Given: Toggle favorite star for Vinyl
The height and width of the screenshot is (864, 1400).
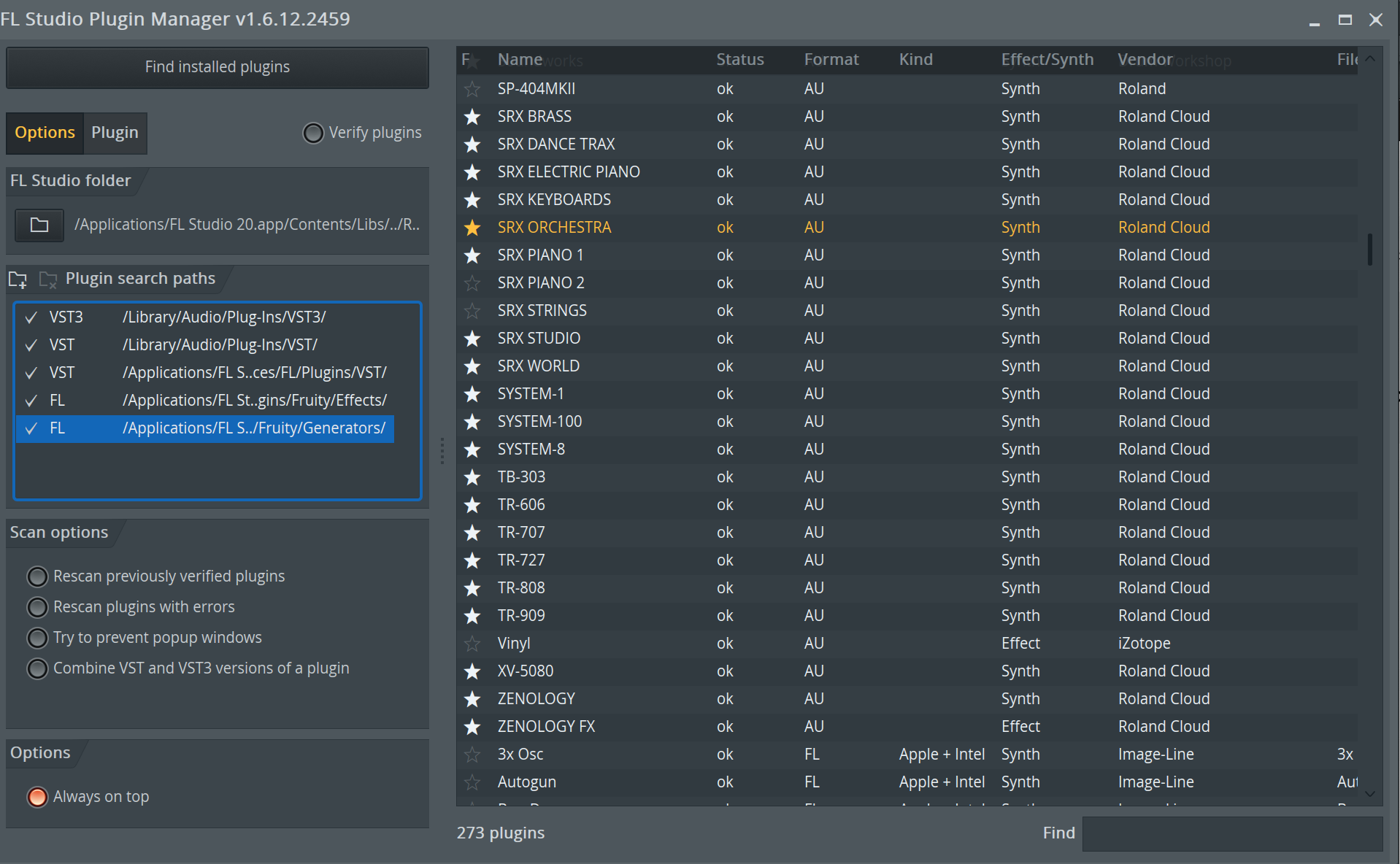Looking at the screenshot, I should (x=472, y=644).
